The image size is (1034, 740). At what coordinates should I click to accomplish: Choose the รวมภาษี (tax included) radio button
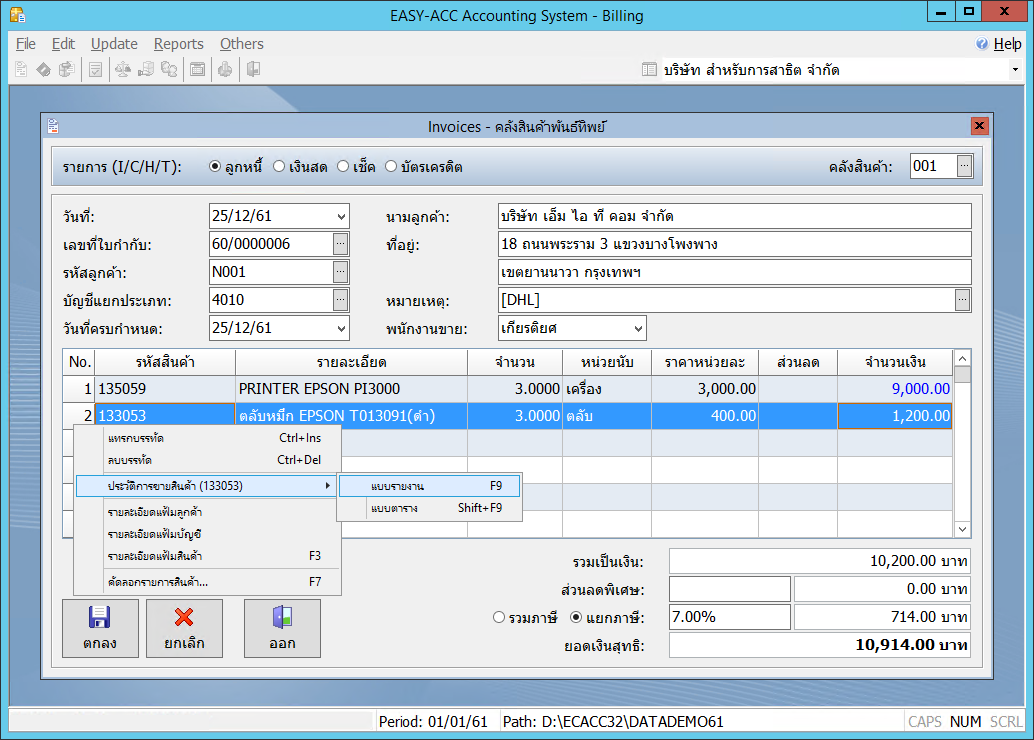(x=499, y=617)
